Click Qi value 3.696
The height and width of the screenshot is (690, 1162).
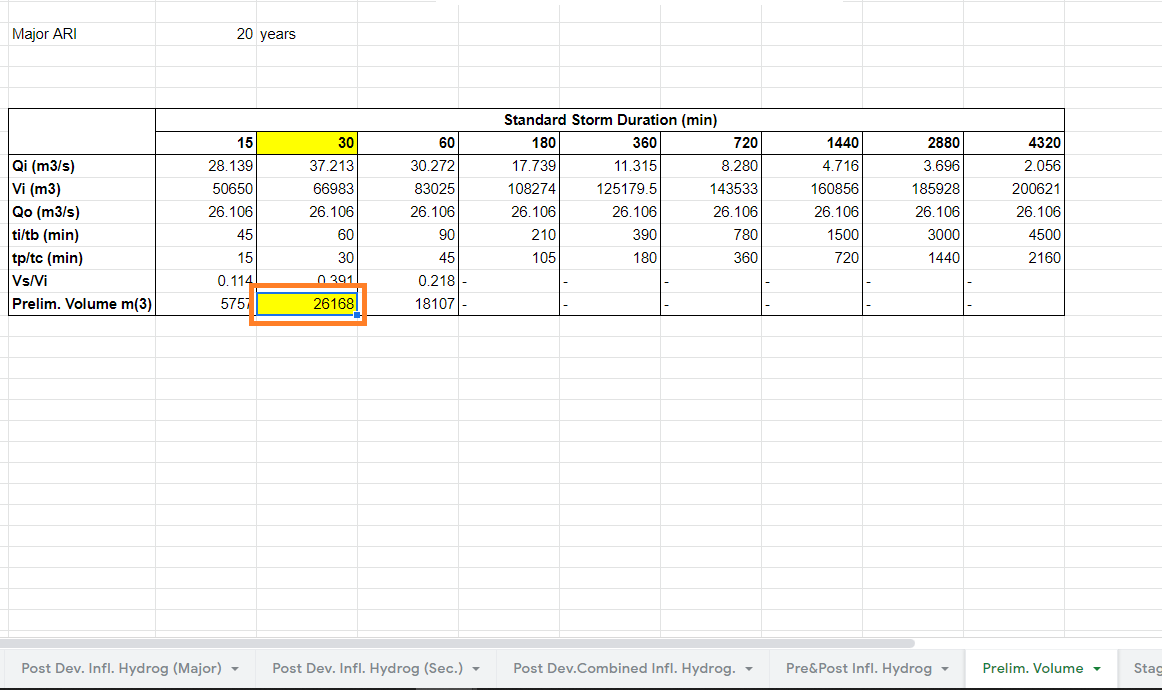tap(913, 166)
